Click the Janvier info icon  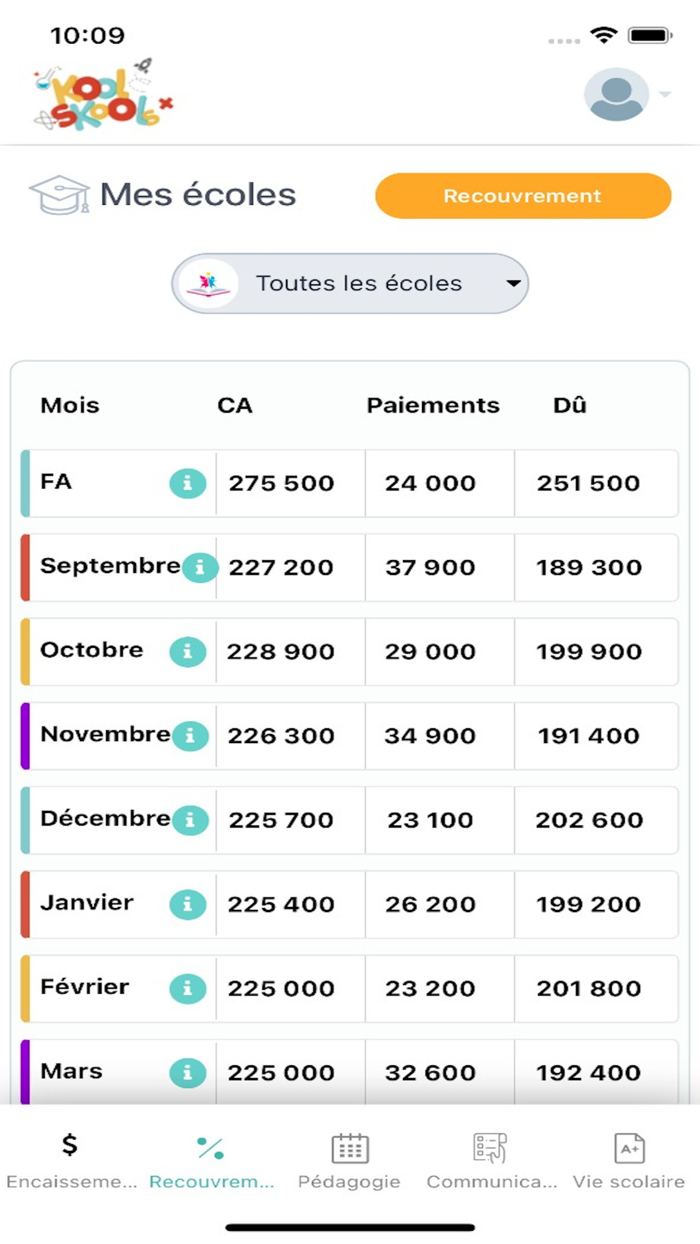pos(187,904)
